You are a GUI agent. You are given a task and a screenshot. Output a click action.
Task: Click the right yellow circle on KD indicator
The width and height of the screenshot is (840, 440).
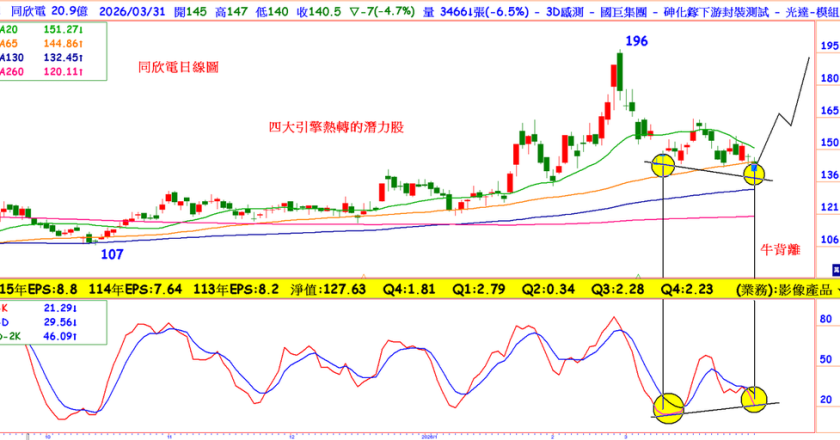point(754,400)
